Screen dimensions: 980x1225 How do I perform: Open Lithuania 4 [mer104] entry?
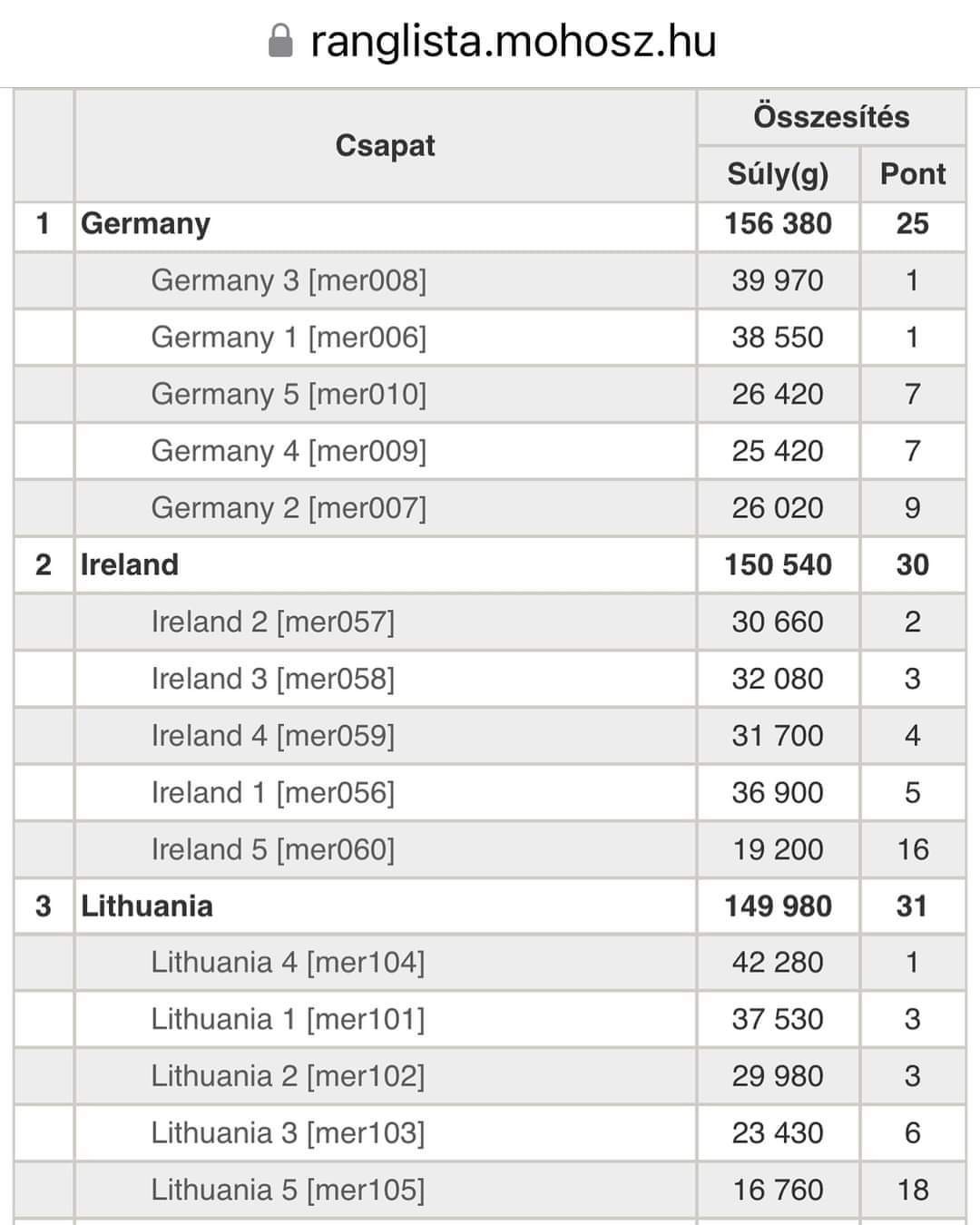pyautogui.click(x=288, y=962)
